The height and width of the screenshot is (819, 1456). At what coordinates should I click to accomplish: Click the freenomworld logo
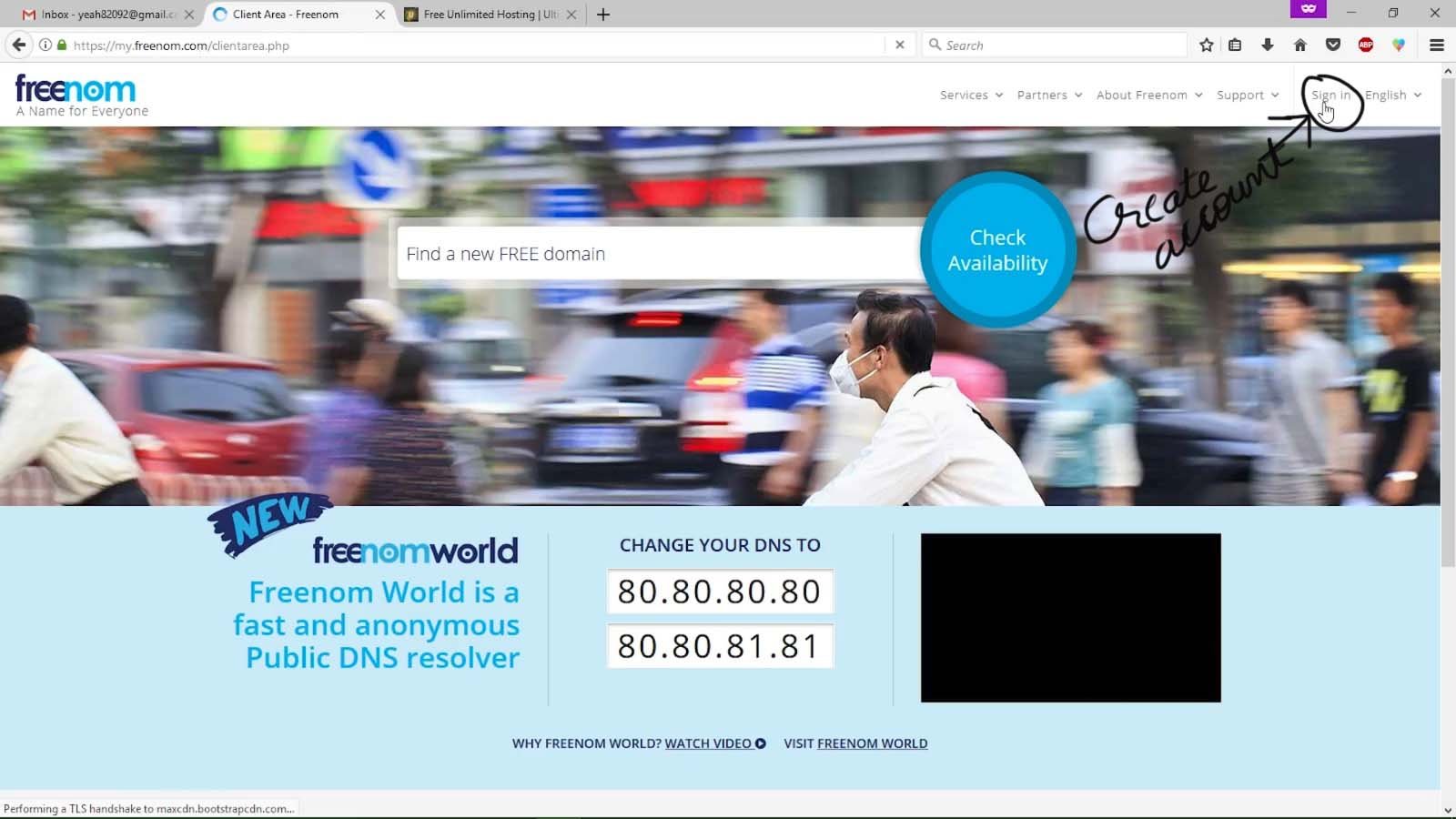point(415,550)
